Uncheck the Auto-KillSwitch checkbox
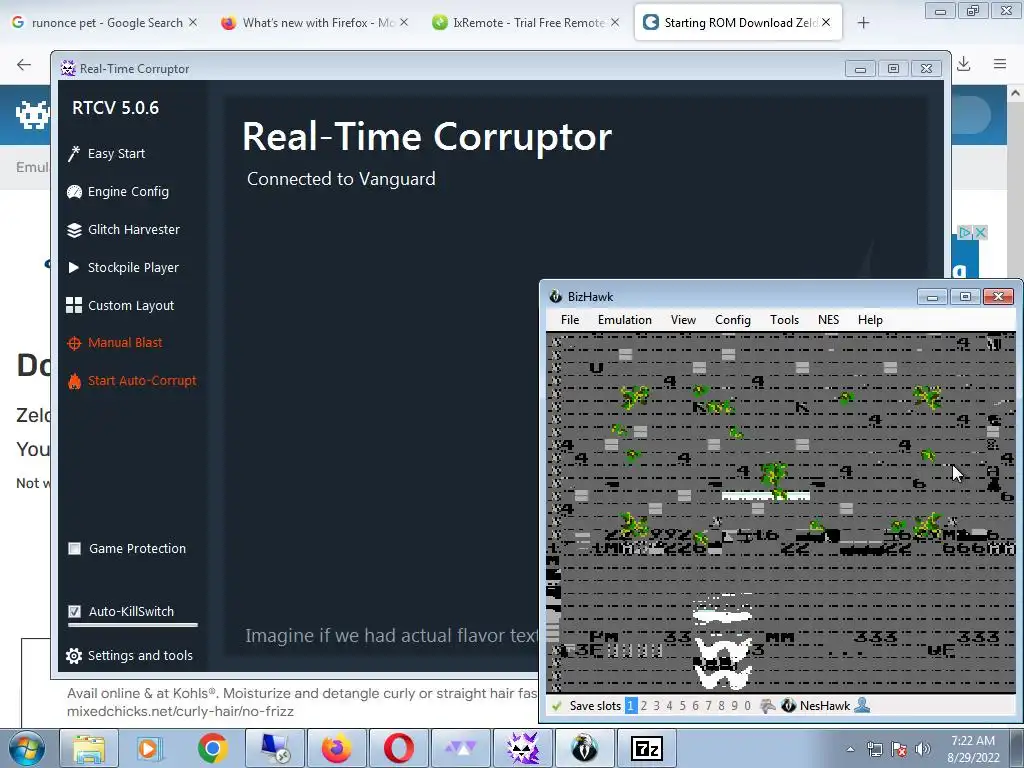This screenshot has width=1024, height=768. pyautogui.click(x=74, y=611)
